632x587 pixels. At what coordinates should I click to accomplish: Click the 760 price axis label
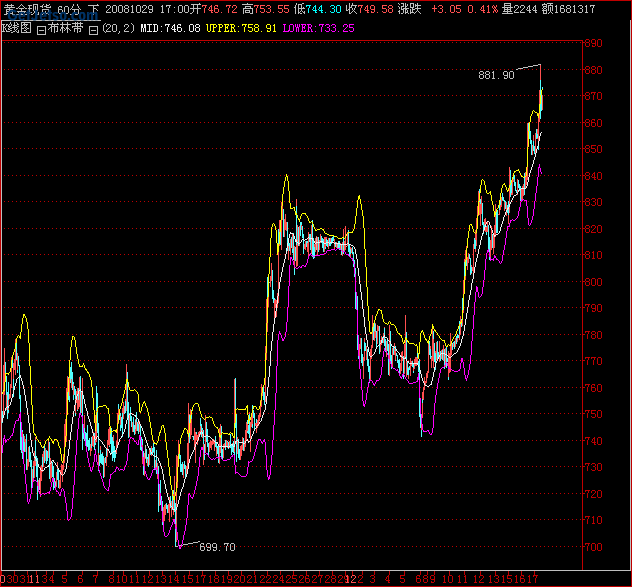pyautogui.click(x=594, y=388)
